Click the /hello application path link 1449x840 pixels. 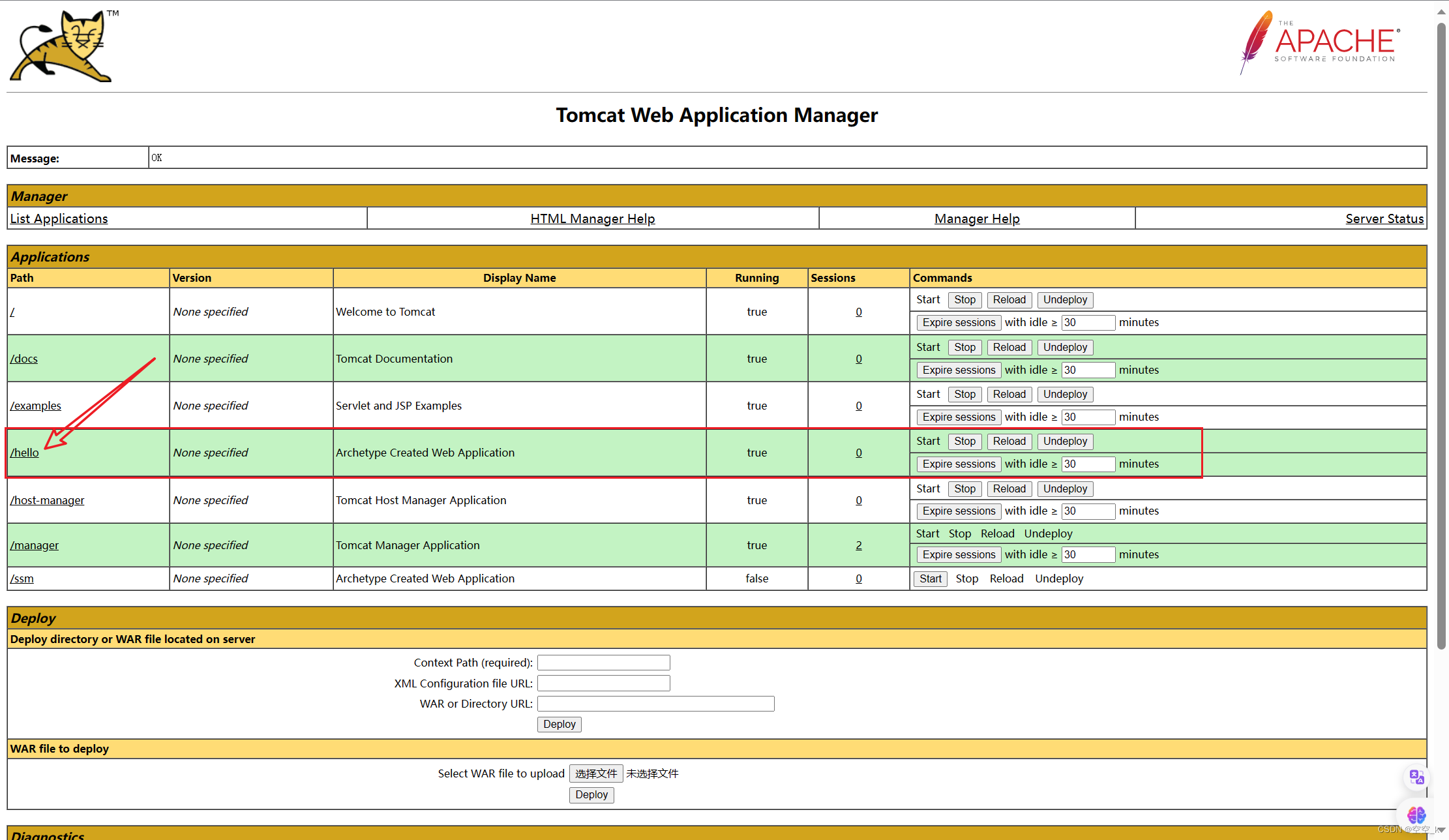25,452
